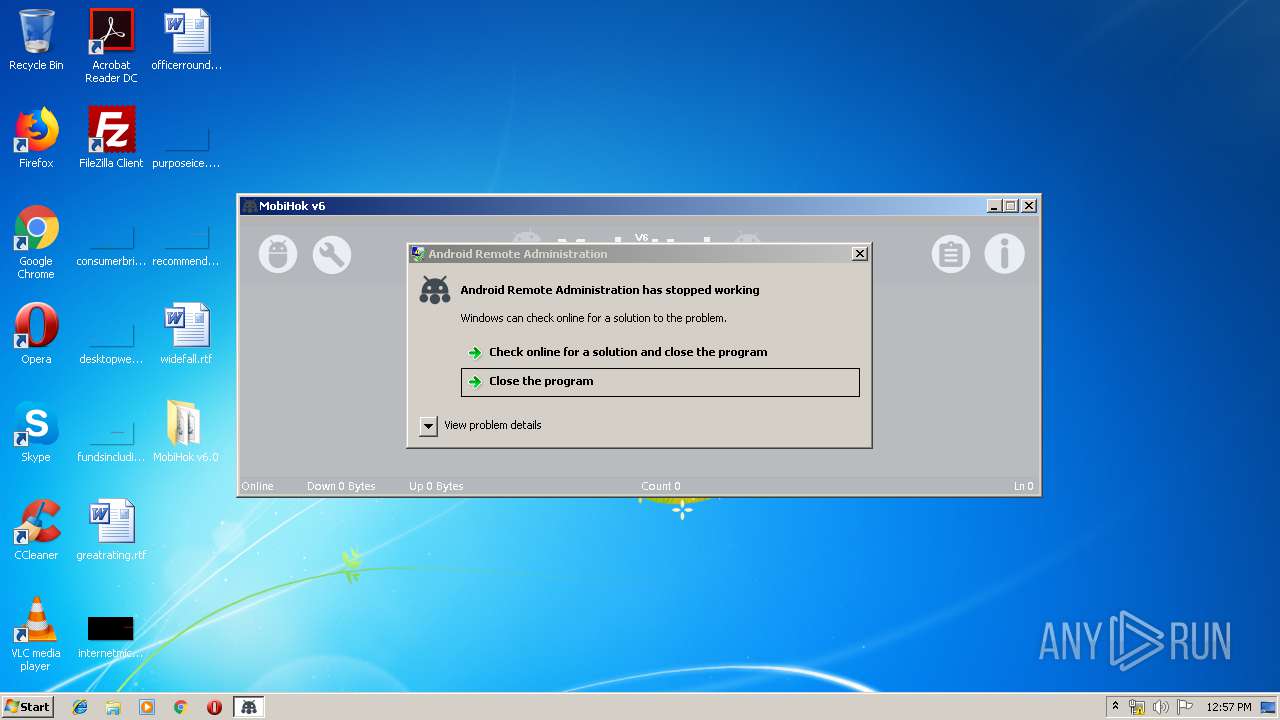Maximize the MobiHok v6 window
This screenshot has height=720, width=1280.
pyautogui.click(x=1011, y=206)
